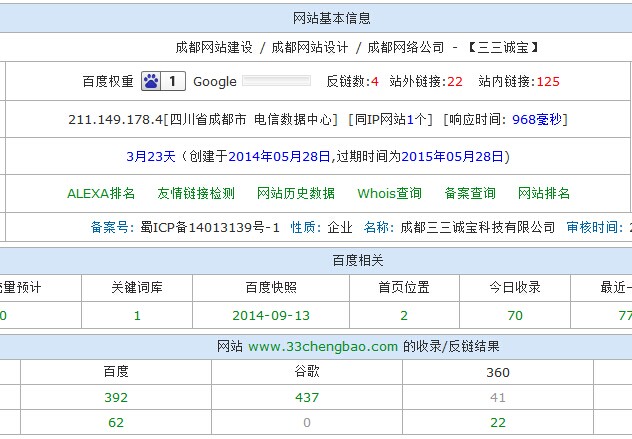Click Google backlink count 0
The image size is (632, 439).
pos(307,423)
